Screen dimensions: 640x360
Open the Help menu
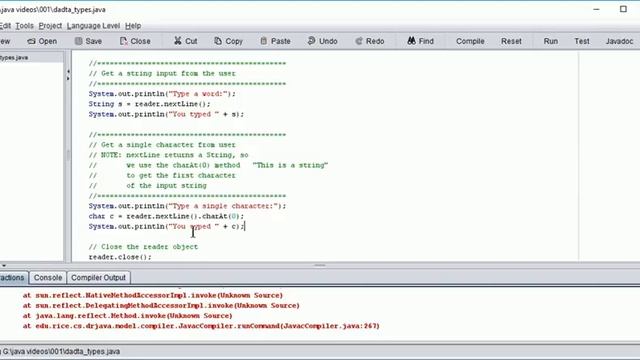coord(133,26)
